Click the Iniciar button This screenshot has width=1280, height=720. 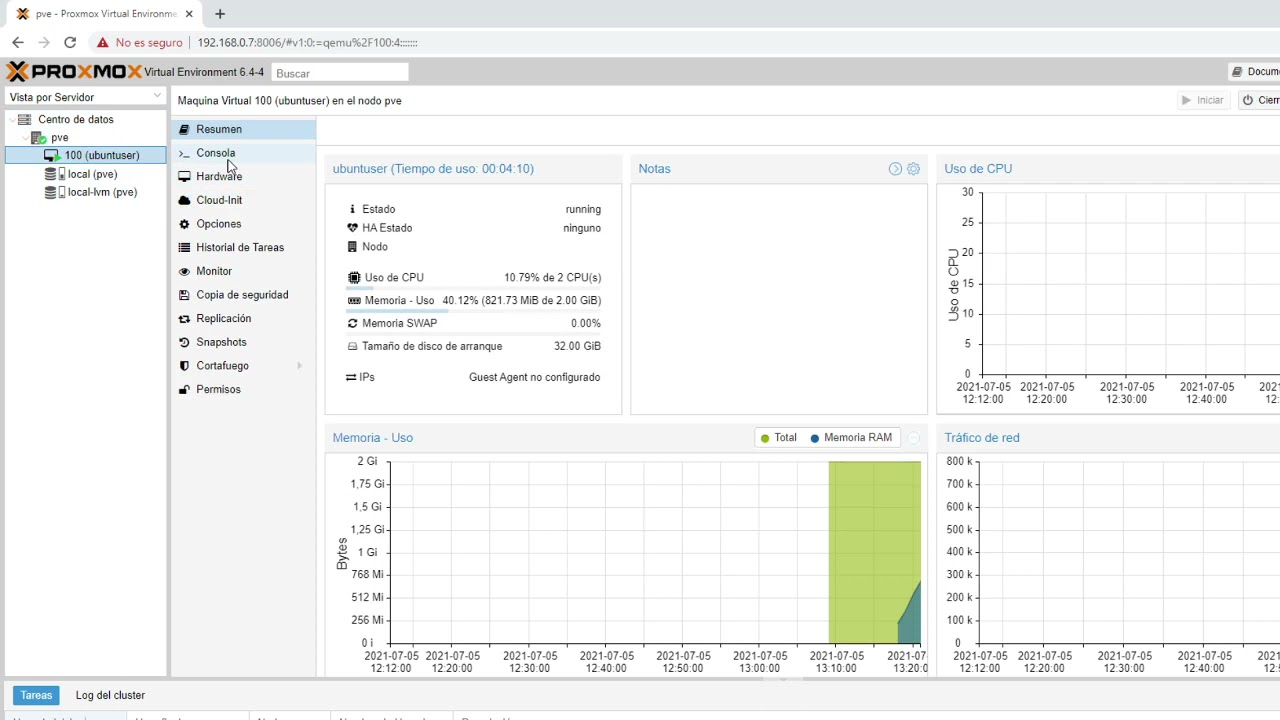1202,100
